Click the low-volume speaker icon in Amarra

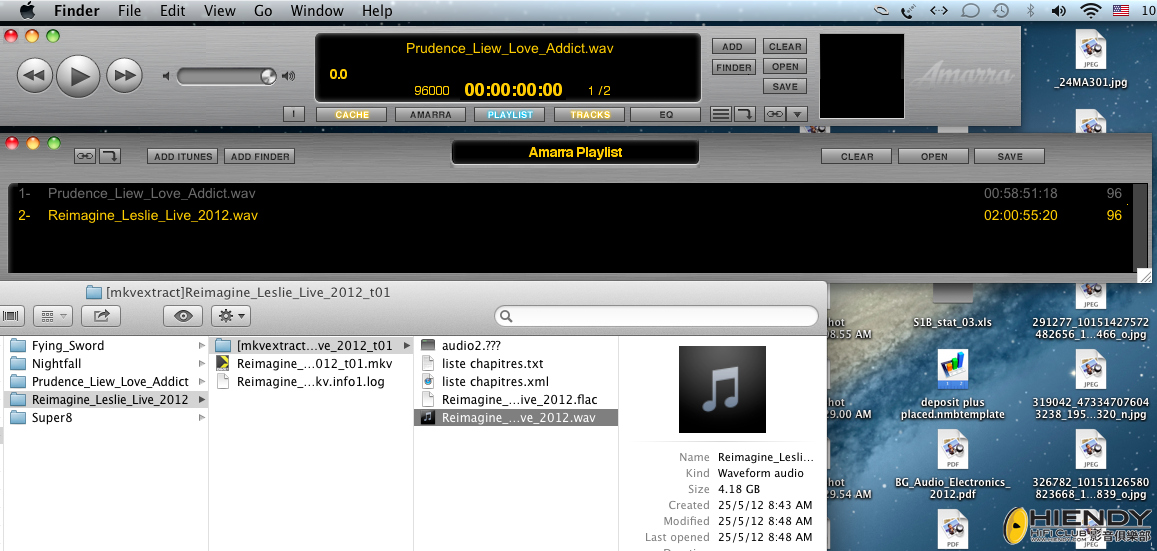coord(167,75)
